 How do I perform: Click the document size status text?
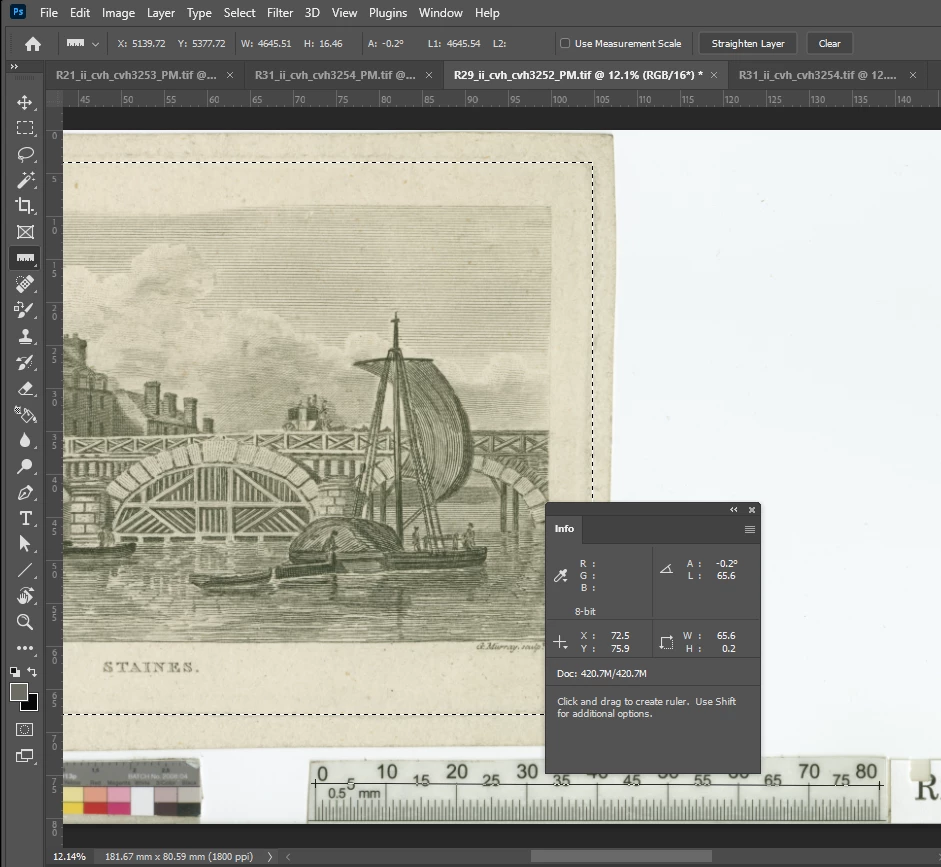pos(179,857)
